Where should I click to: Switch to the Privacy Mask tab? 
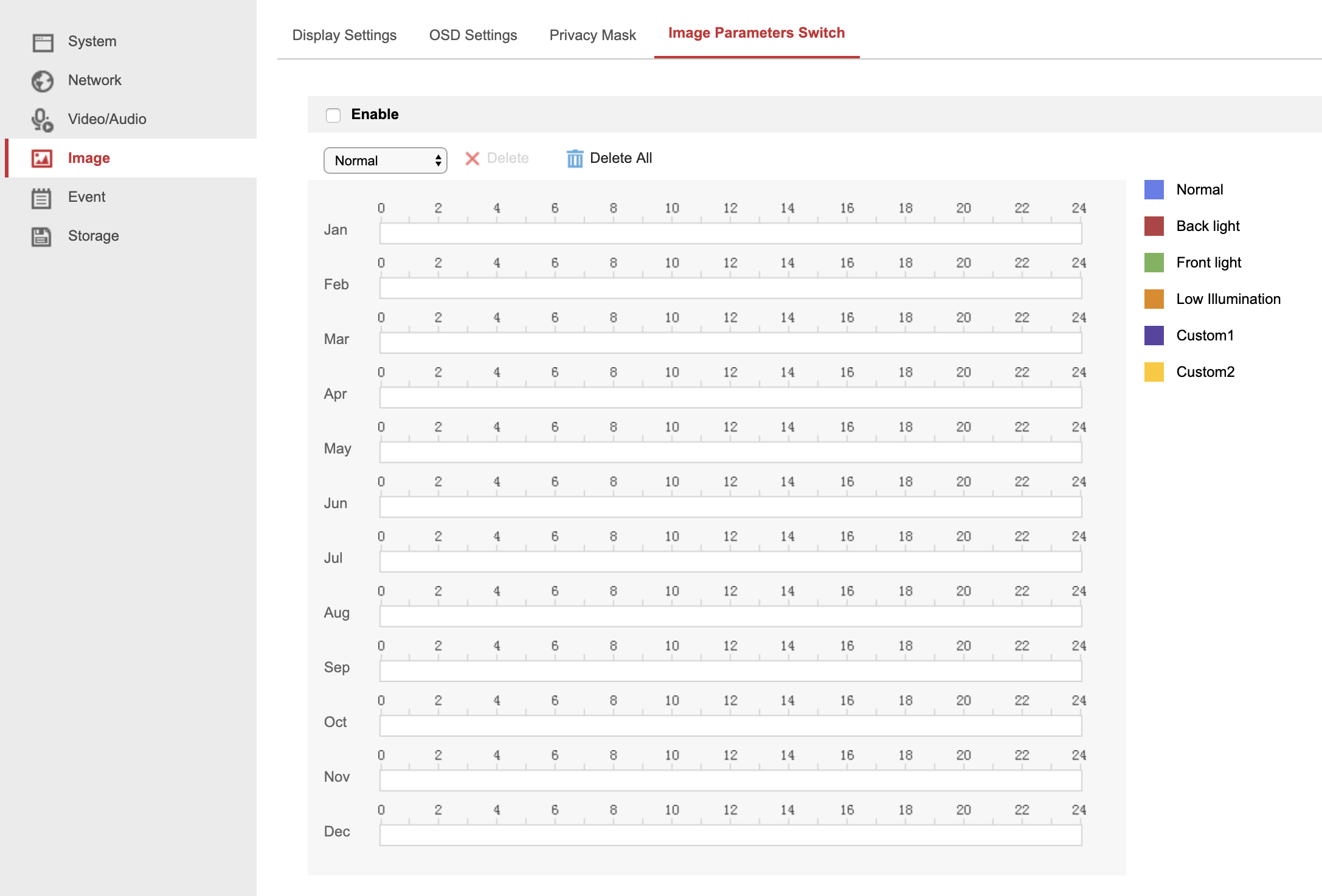point(592,35)
